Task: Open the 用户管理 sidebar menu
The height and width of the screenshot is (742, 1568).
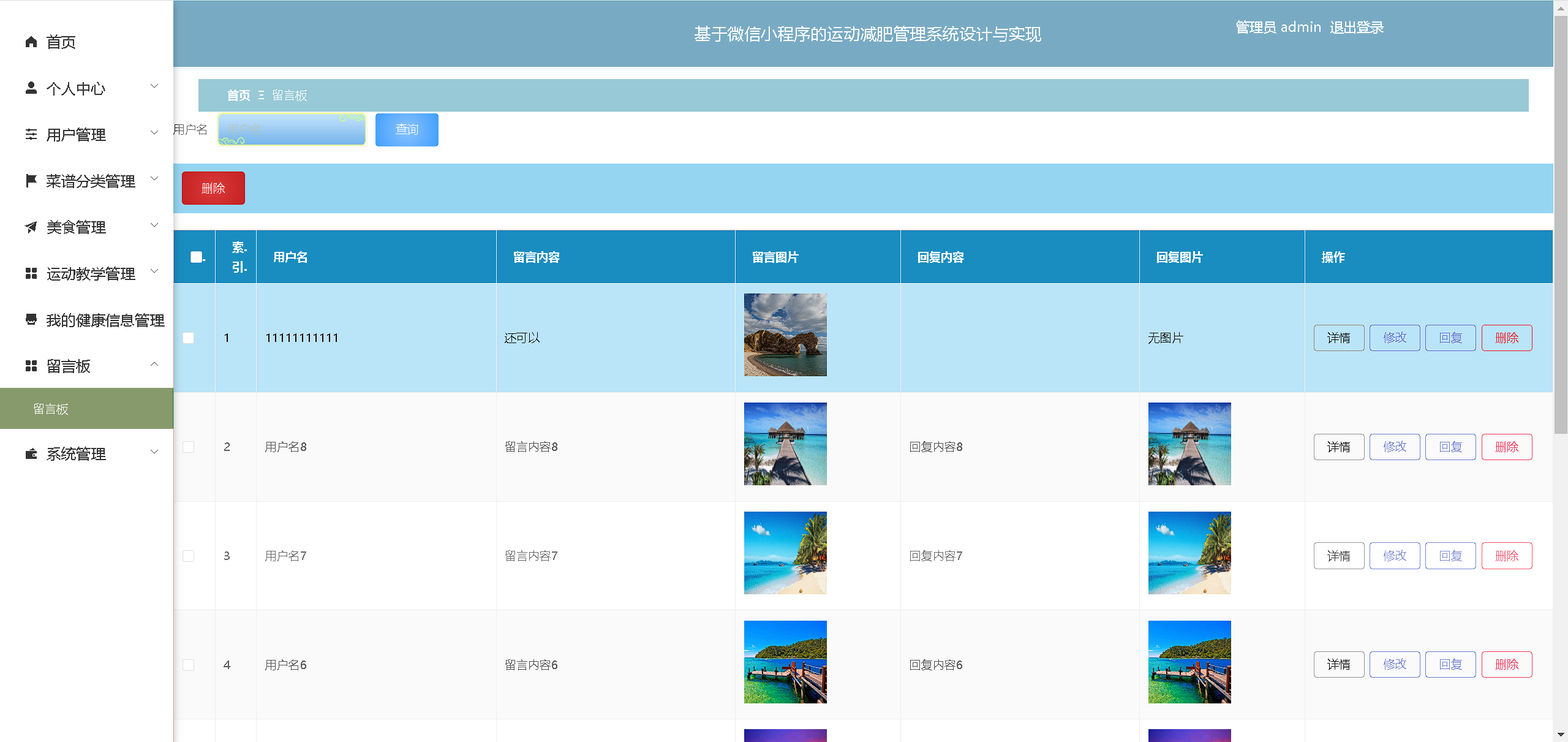Action: point(86,135)
